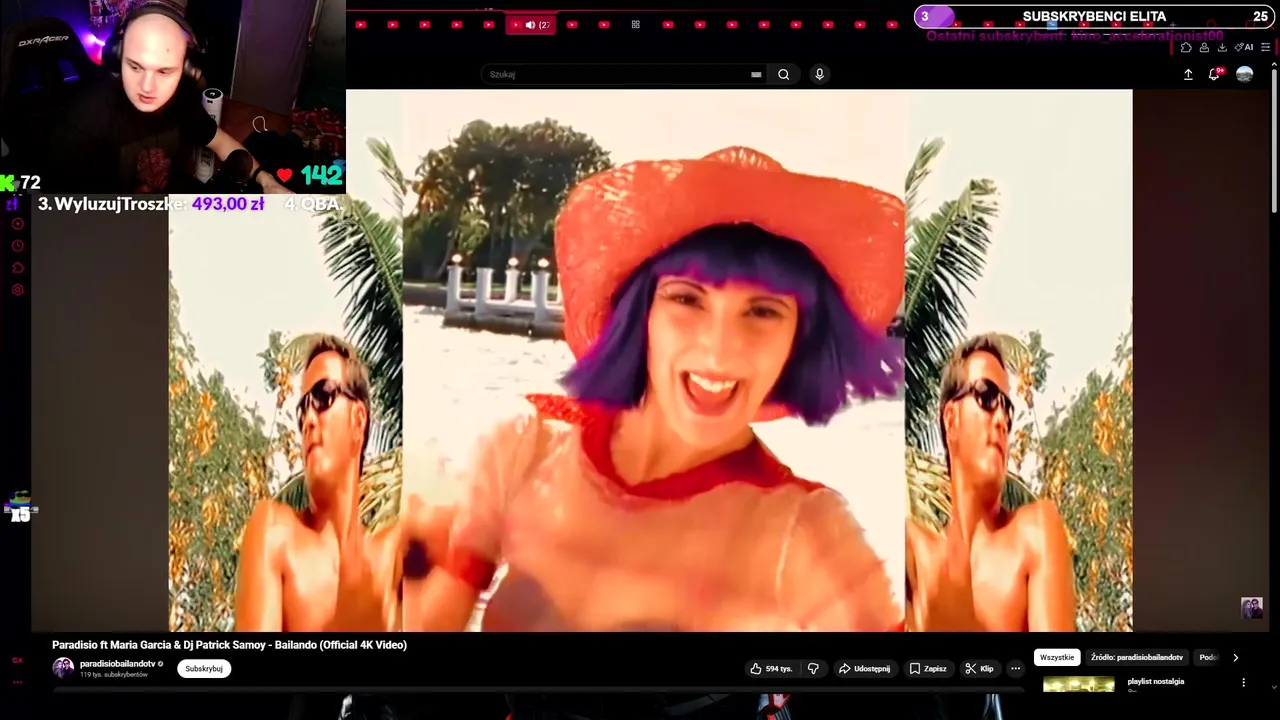Open the account avatar menu

(1244, 74)
